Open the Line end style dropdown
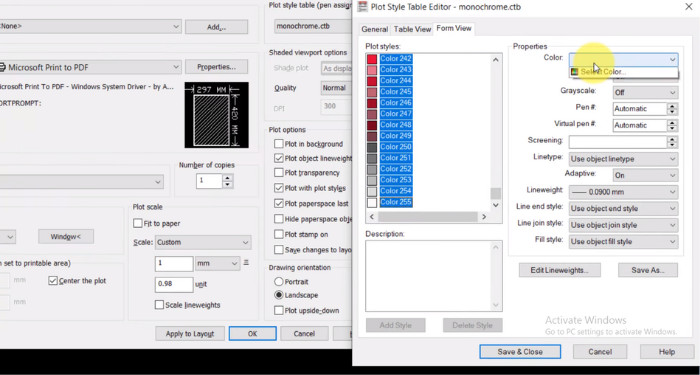Viewport: 700px width, 375px height. (623, 208)
